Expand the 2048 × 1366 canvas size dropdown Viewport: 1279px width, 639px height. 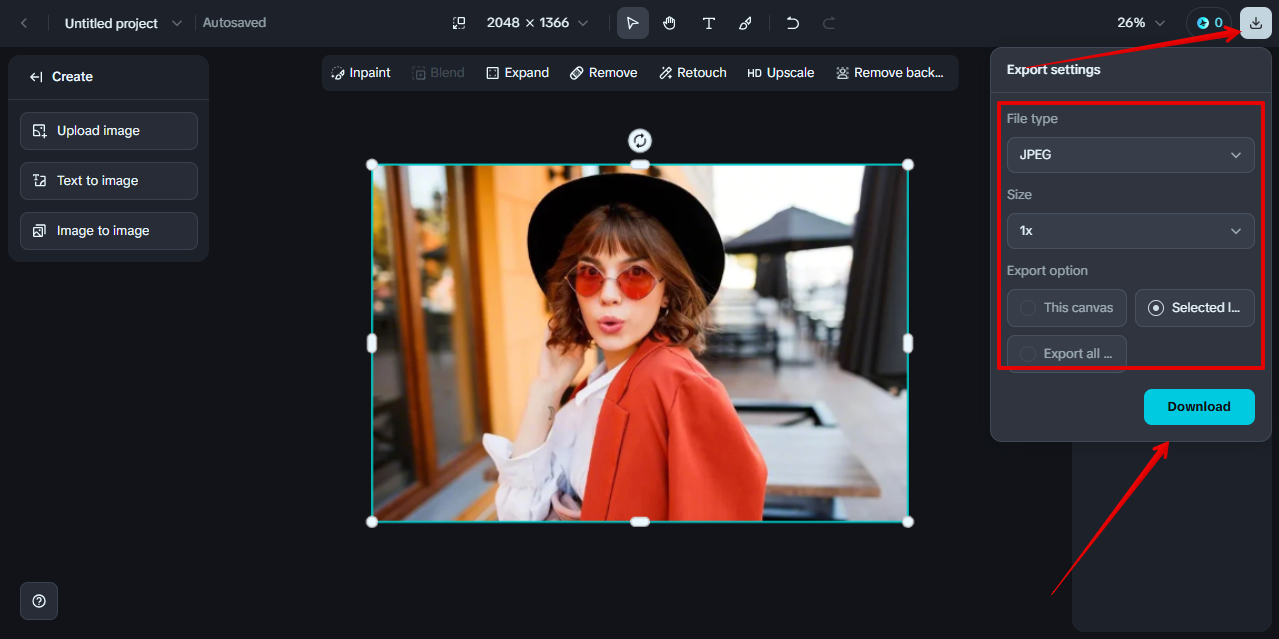point(538,23)
